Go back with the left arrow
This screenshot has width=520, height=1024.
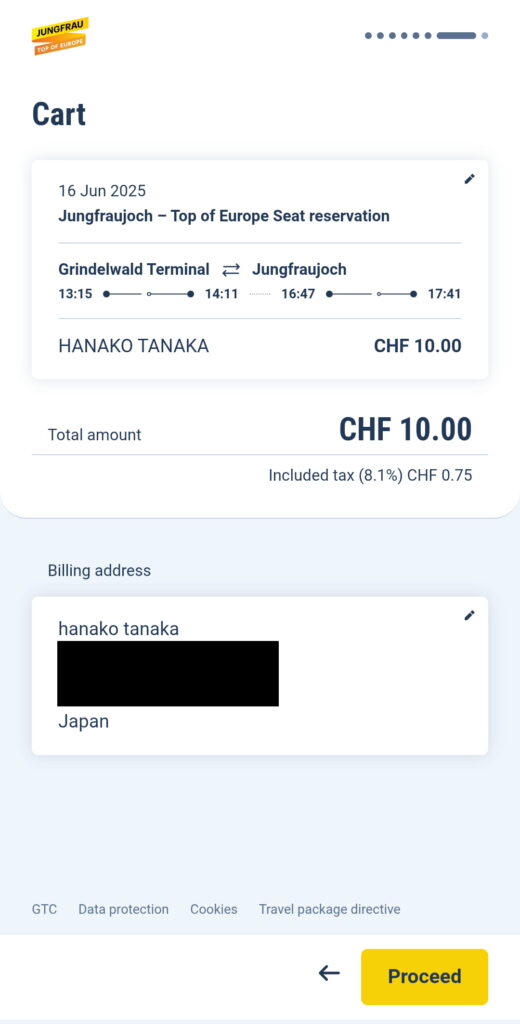coord(329,974)
